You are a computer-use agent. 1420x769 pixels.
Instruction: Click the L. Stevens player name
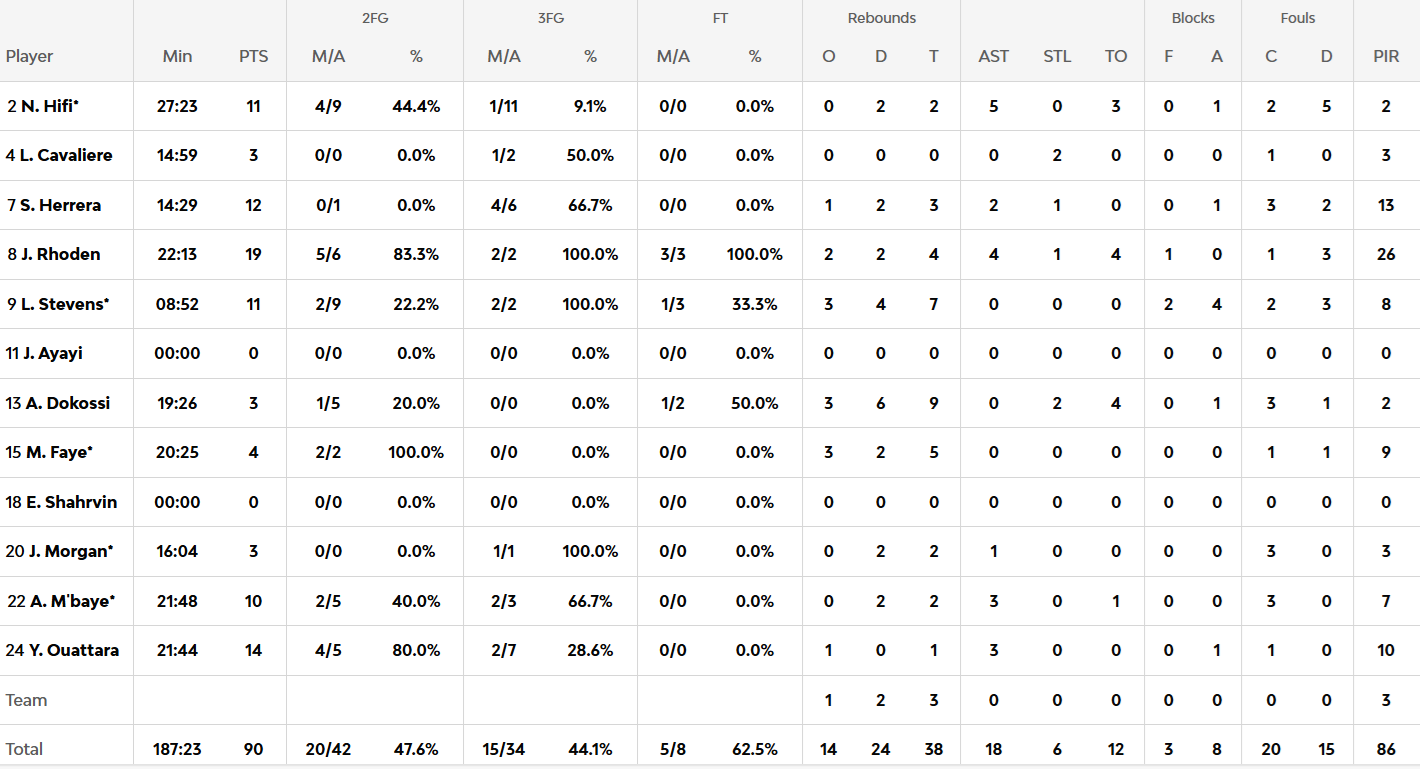(64, 304)
